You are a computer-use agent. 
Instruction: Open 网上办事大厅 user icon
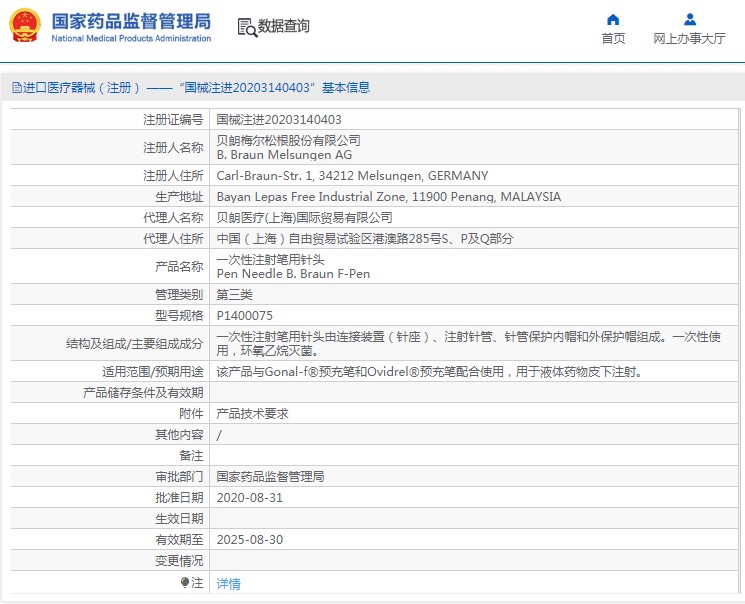coord(689,19)
